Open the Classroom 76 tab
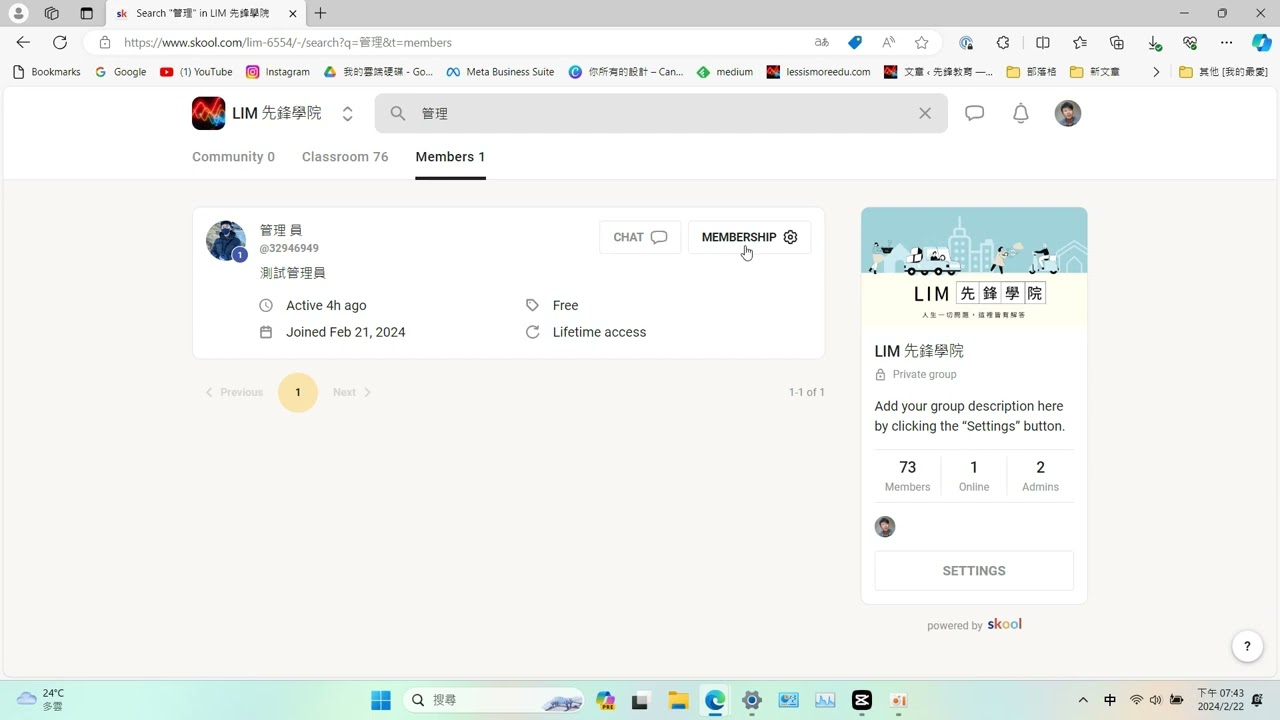The height and width of the screenshot is (720, 1280). [344, 157]
